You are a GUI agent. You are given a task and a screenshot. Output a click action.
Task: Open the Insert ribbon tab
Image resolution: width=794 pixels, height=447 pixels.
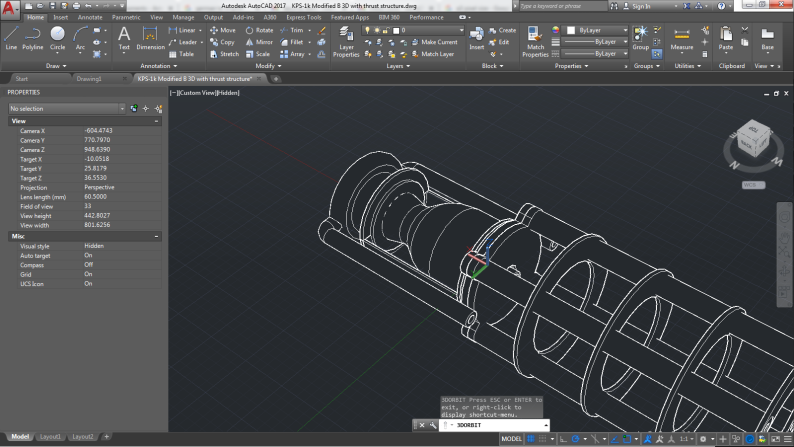click(61, 17)
